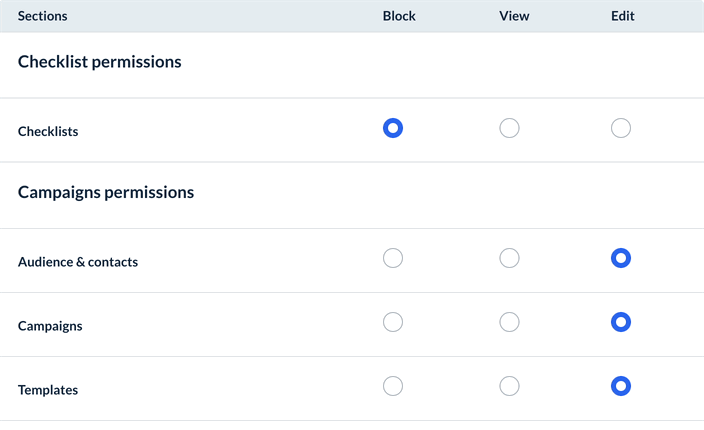Click the Block column header
This screenshot has height=430, width=704.
399,16
